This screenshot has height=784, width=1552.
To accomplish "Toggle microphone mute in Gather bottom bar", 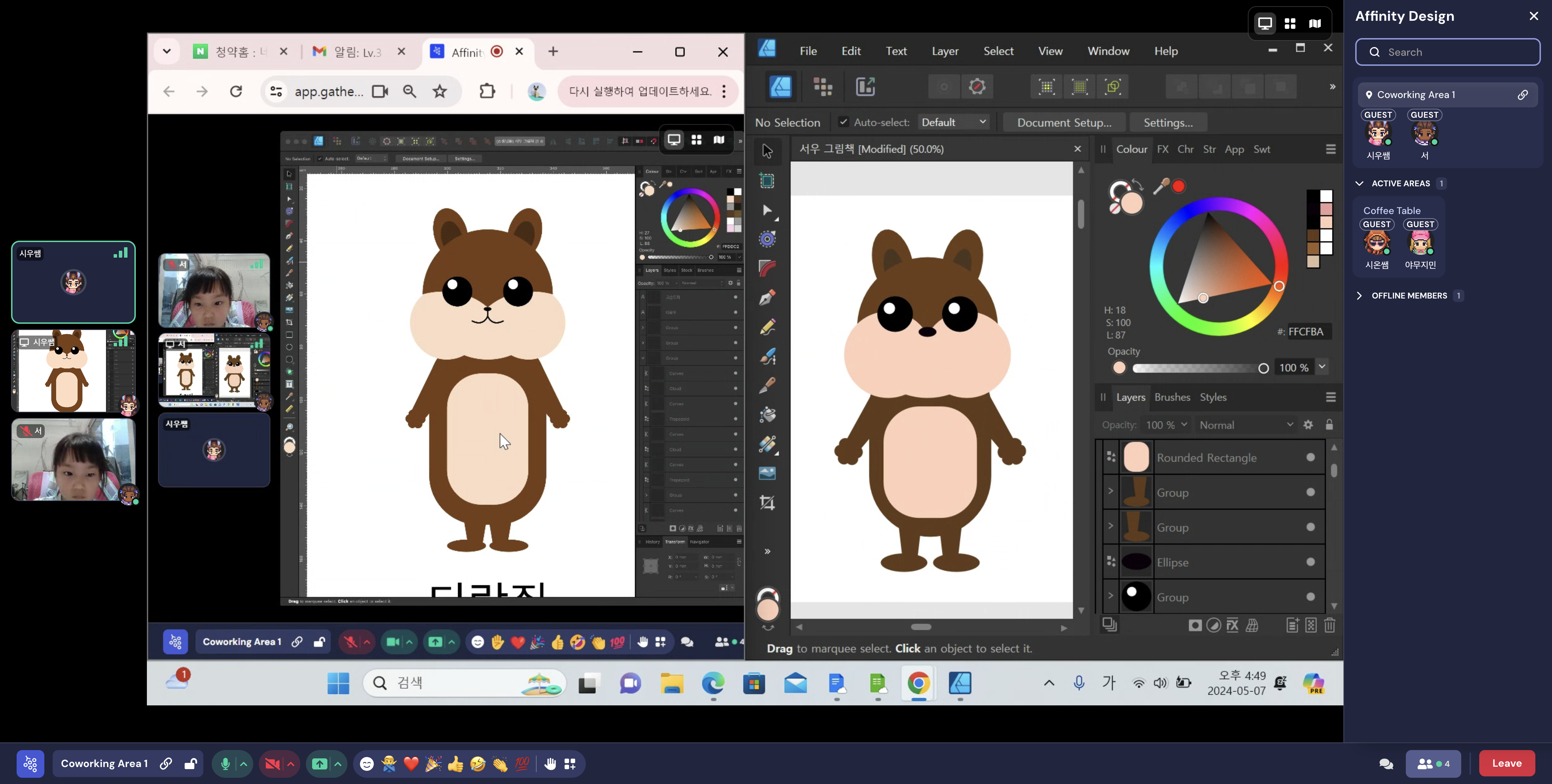I will coord(225,764).
